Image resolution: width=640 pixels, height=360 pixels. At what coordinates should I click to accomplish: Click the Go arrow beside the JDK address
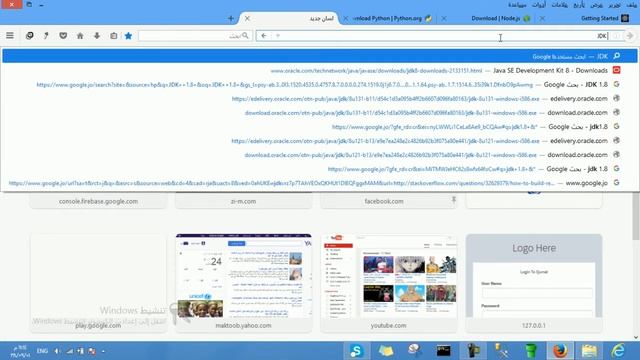pyautogui.click(x=630, y=36)
